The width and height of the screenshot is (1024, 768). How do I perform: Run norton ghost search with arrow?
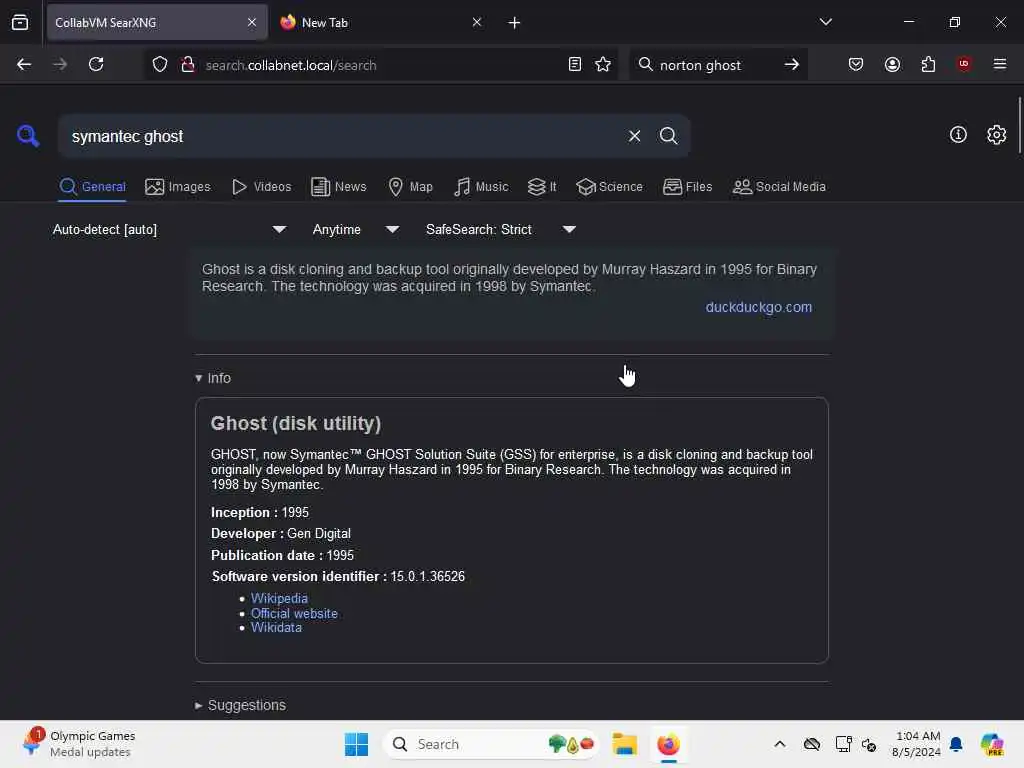(x=792, y=64)
